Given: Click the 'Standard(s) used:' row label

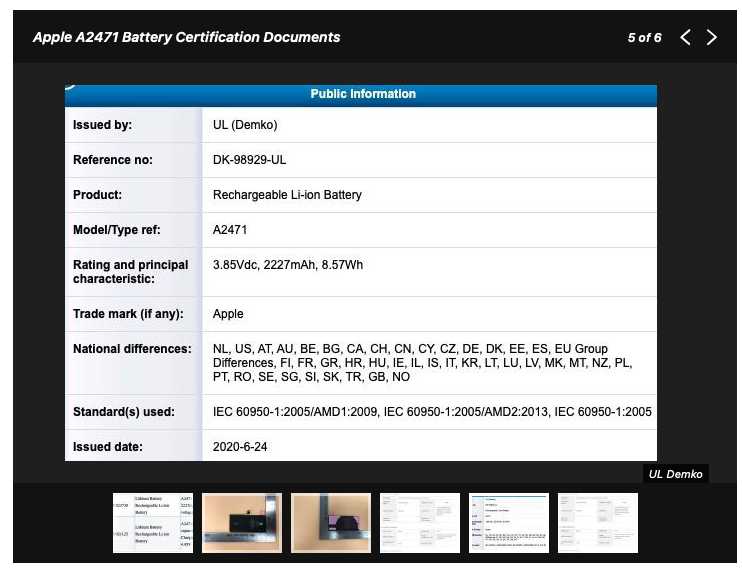Looking at the screenshot, I should [124, 412].
